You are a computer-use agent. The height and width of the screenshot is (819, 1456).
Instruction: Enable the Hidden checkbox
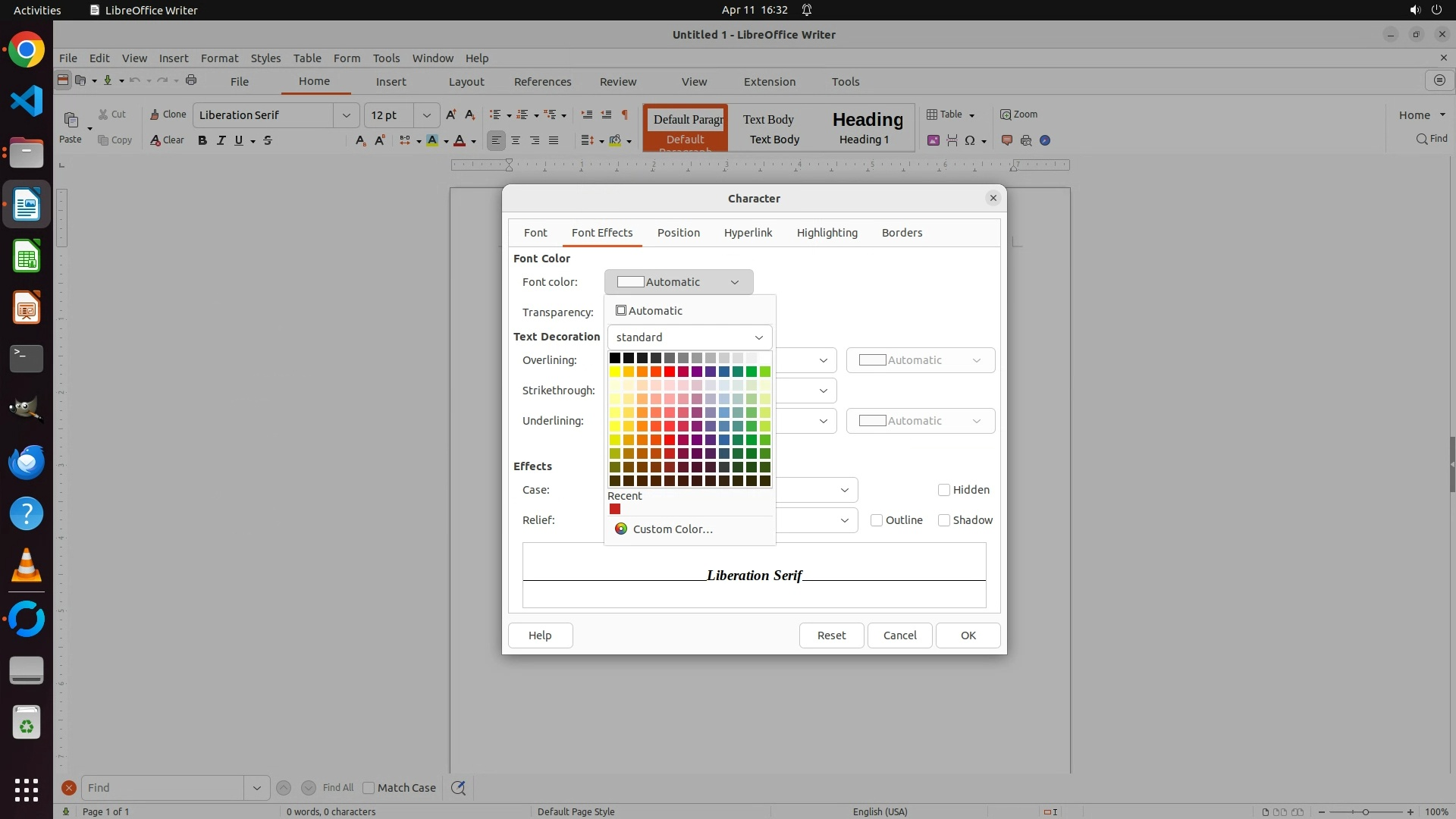click(944, 490)
